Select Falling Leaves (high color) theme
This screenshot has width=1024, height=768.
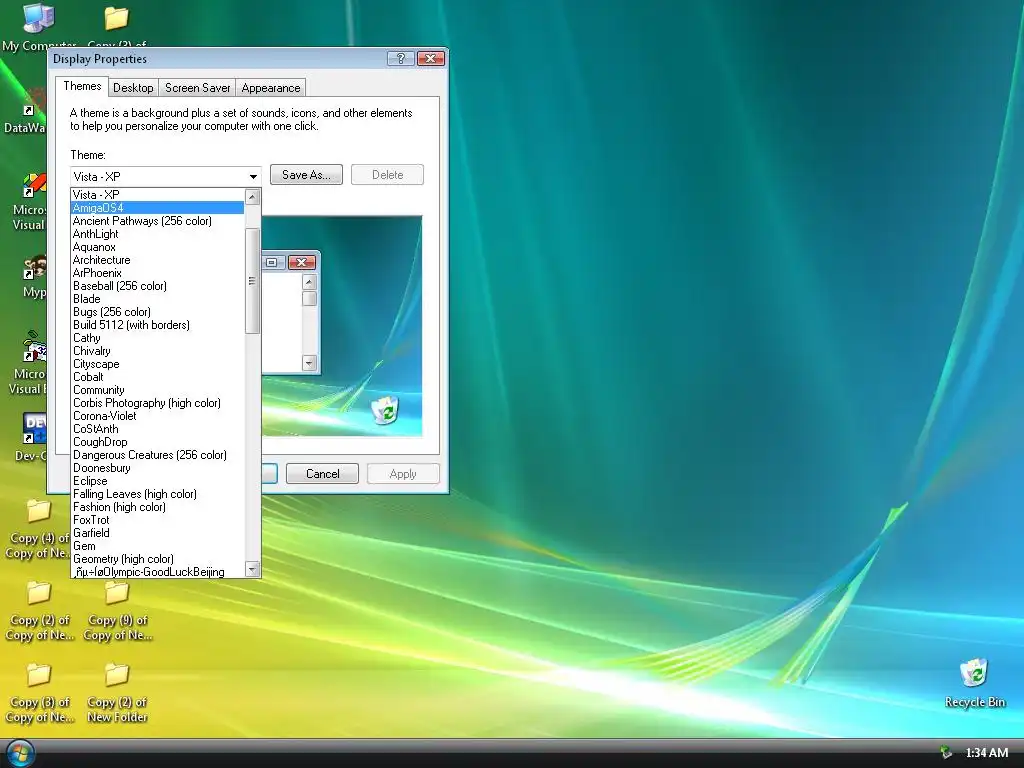point(157,494)
